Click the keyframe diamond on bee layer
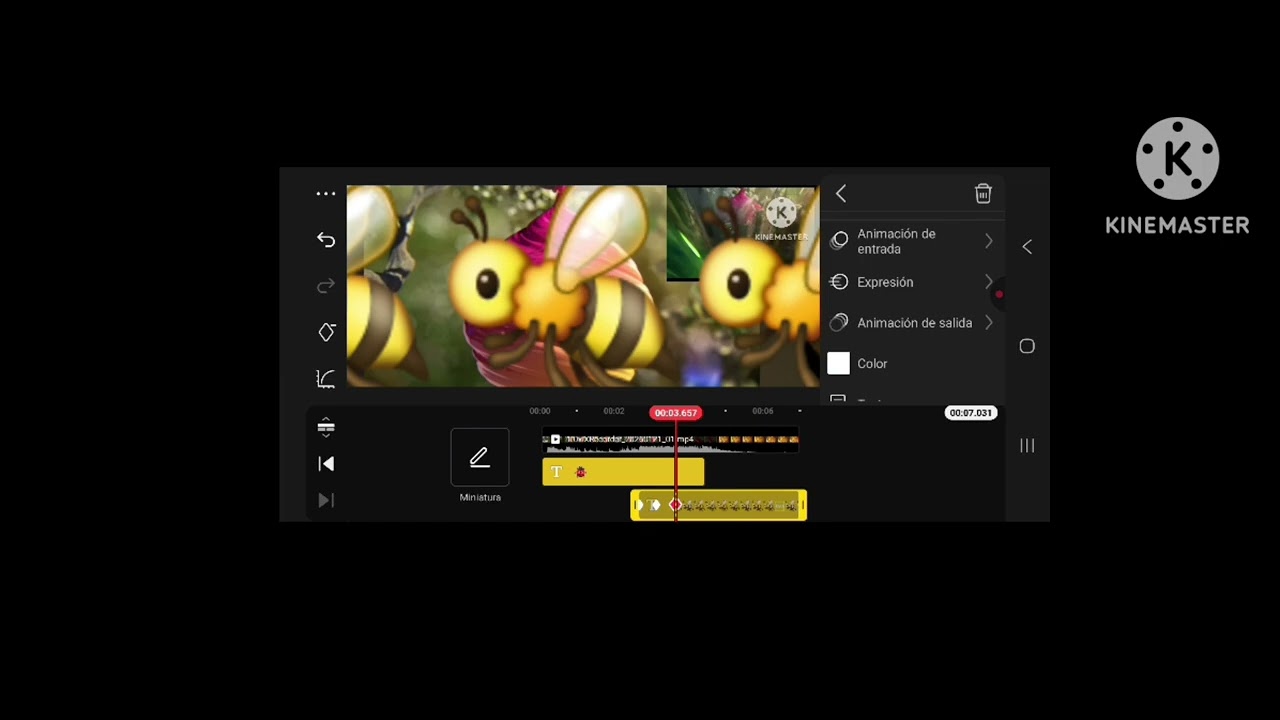This screenshot has height=720, width=1280. coord(676,505)
